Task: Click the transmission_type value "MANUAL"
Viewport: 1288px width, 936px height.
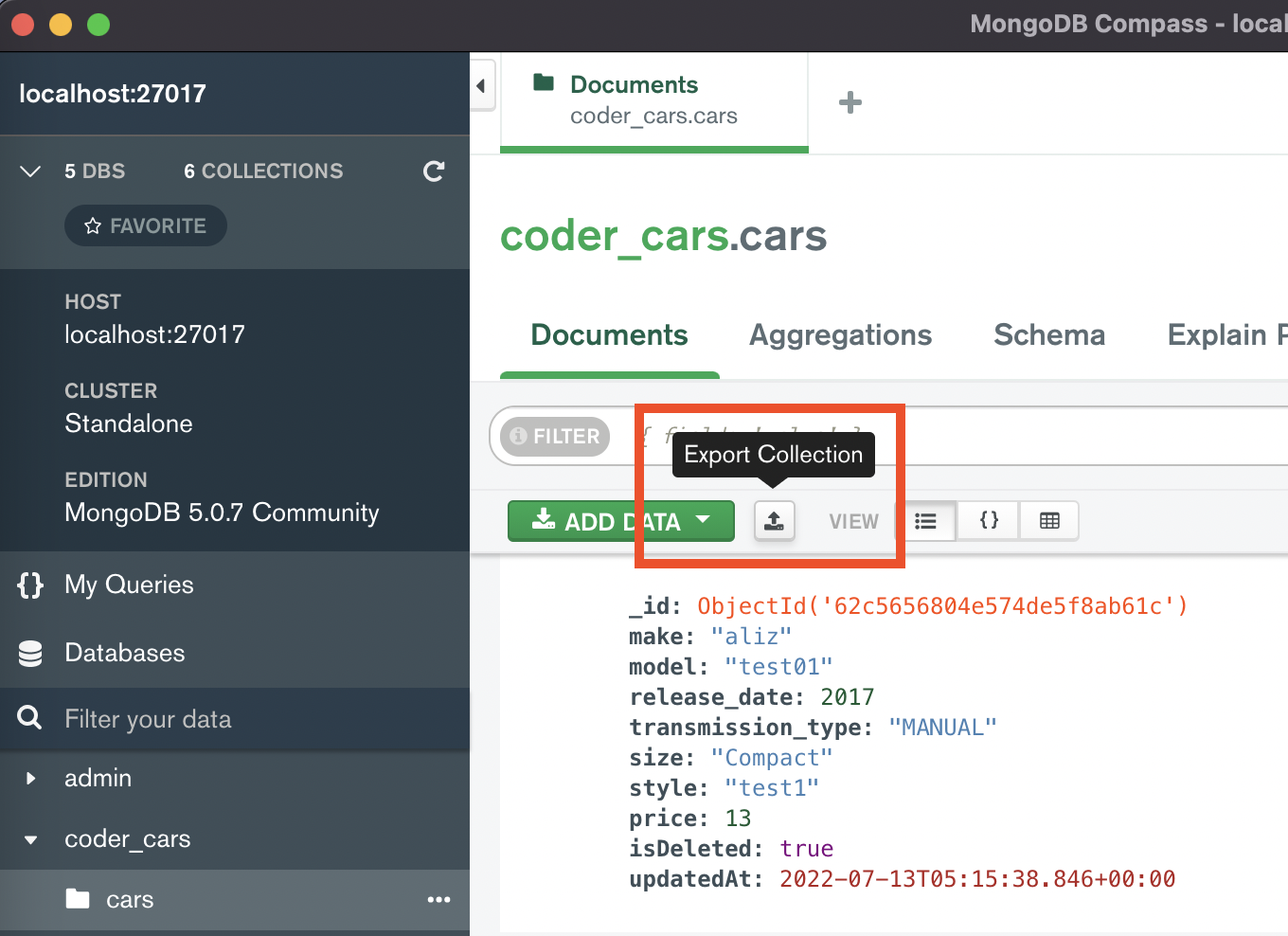Action: coord(943,728)
